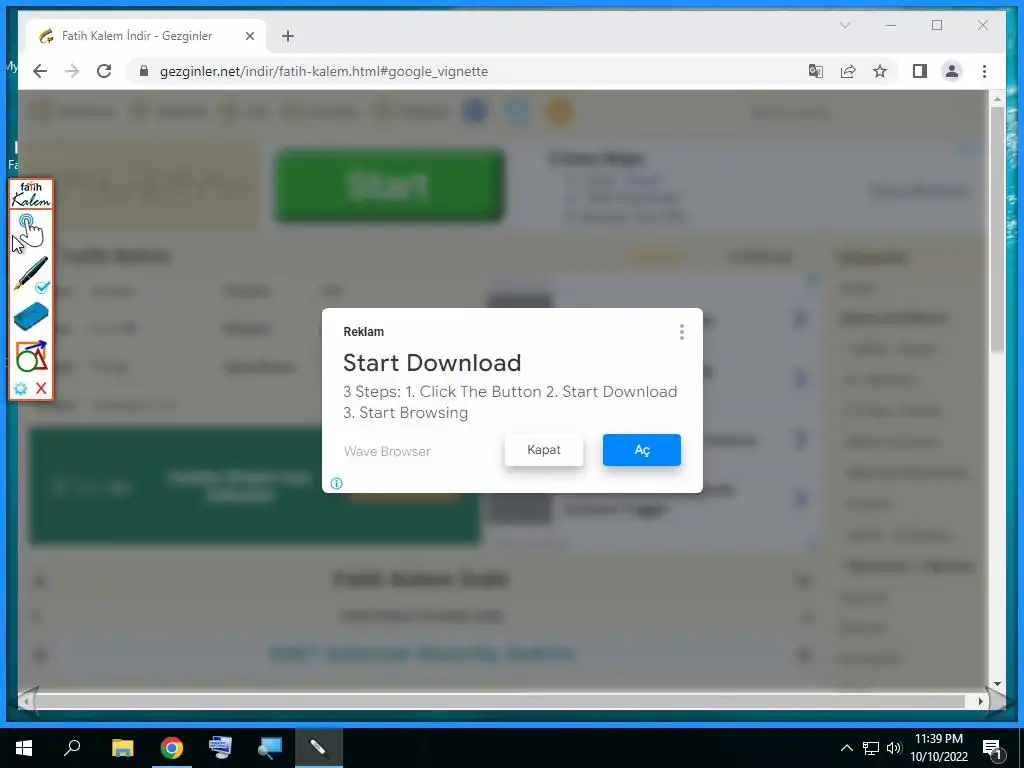Open the Chrome profile avatar menu
1024x768 pixels.
pos(952,71)
